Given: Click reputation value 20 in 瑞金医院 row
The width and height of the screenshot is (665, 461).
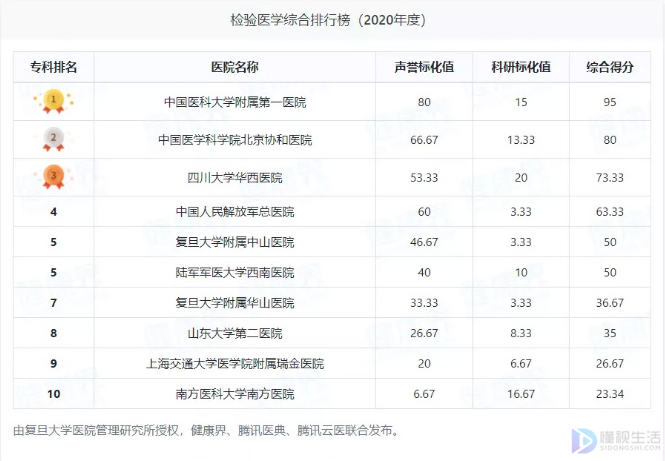Looking at the screenshot, I should (x=424, y=363).
